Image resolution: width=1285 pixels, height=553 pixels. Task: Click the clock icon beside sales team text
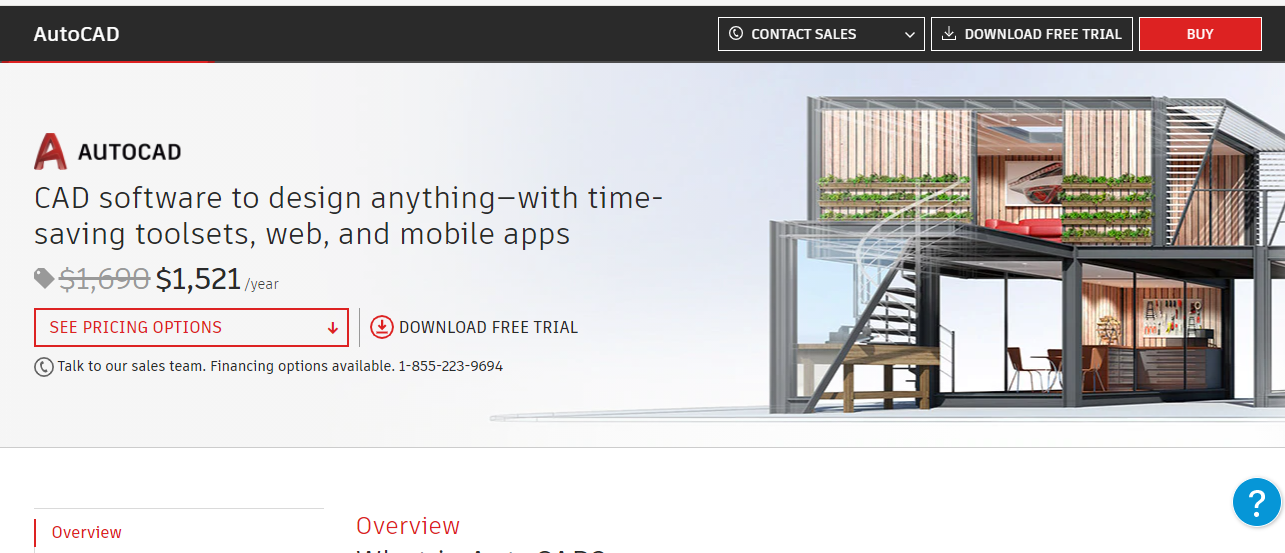coord(44,367)
